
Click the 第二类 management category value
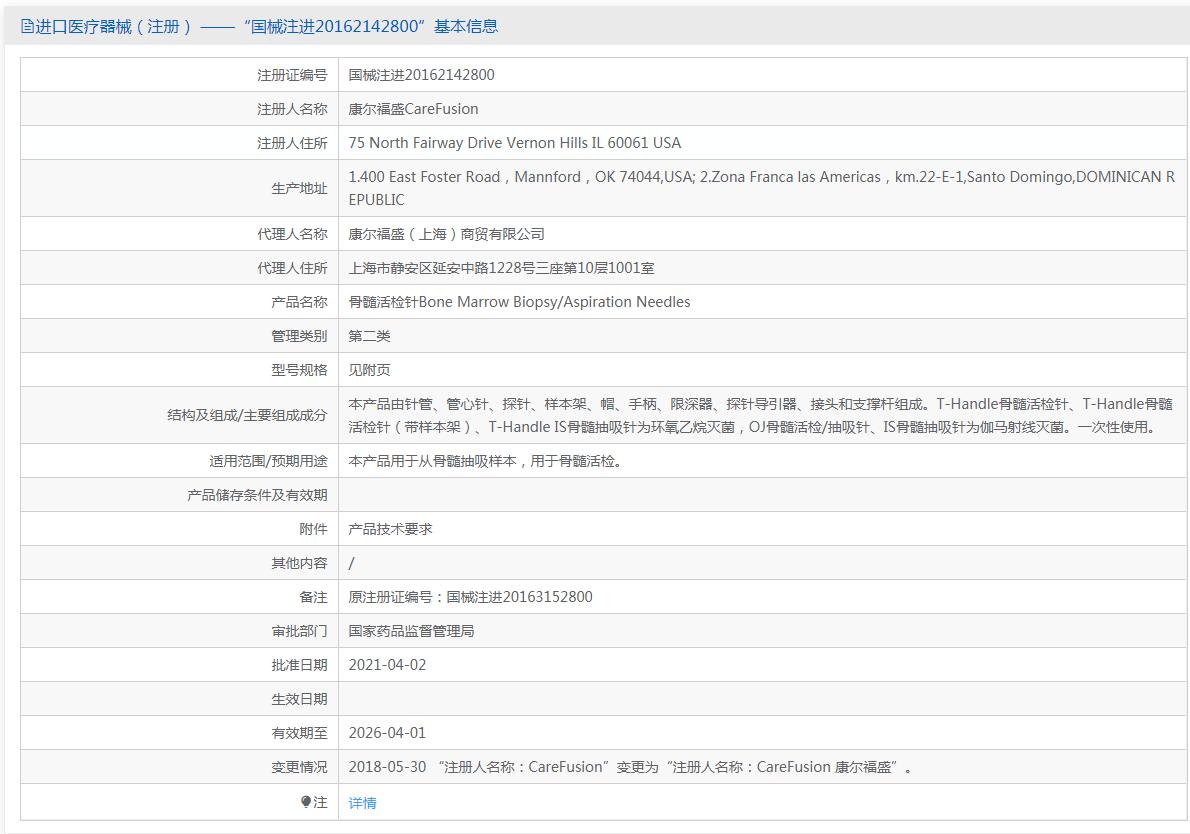[370, 336]
